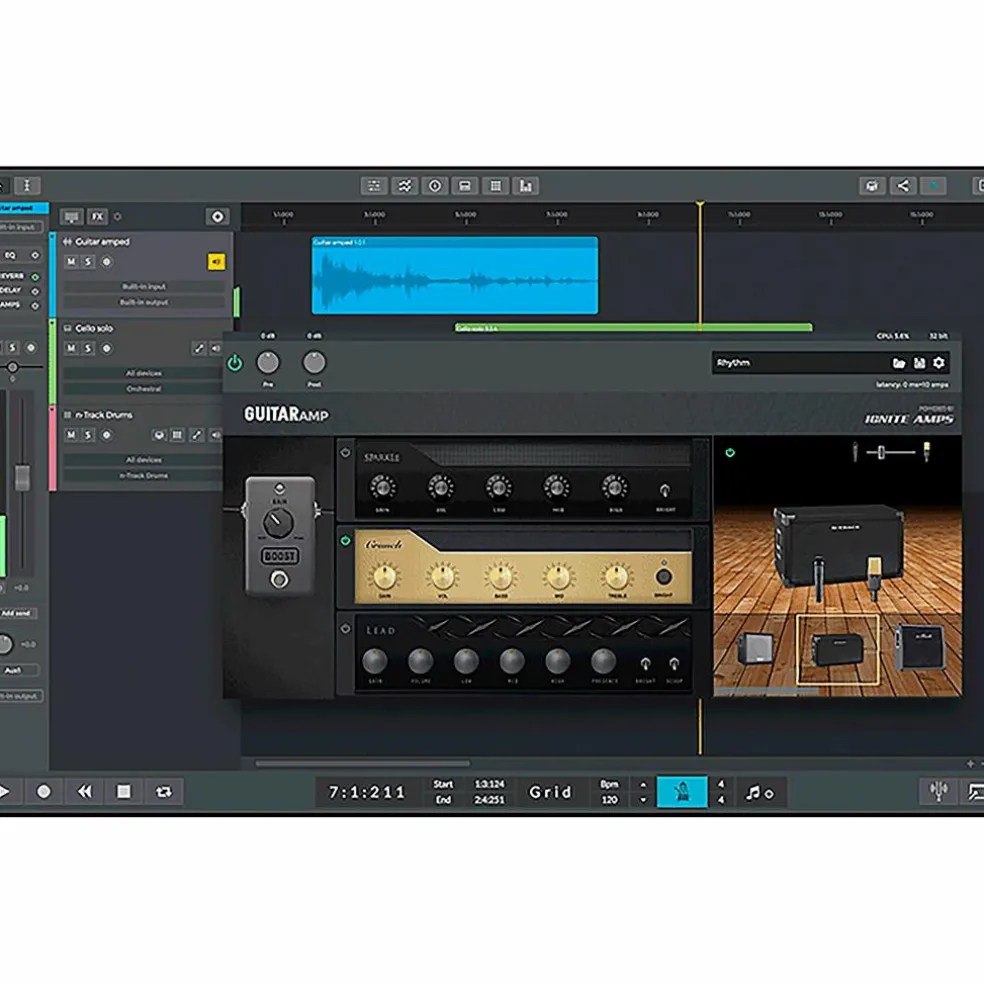
Task: Click the Crunch amp Bright button
Action: pyautogui.click(x=663, y=576)
